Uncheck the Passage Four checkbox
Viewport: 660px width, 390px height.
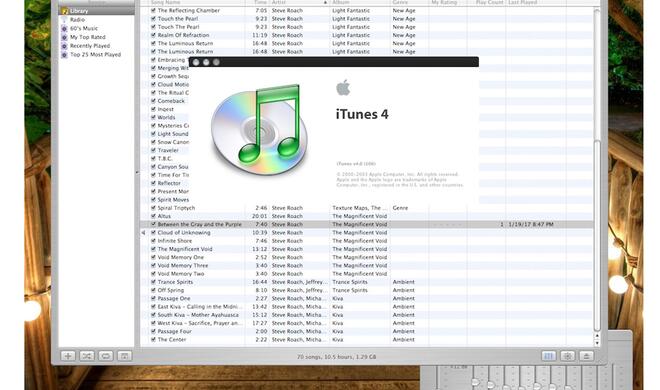pyautogui.click(x=153, y=332)
